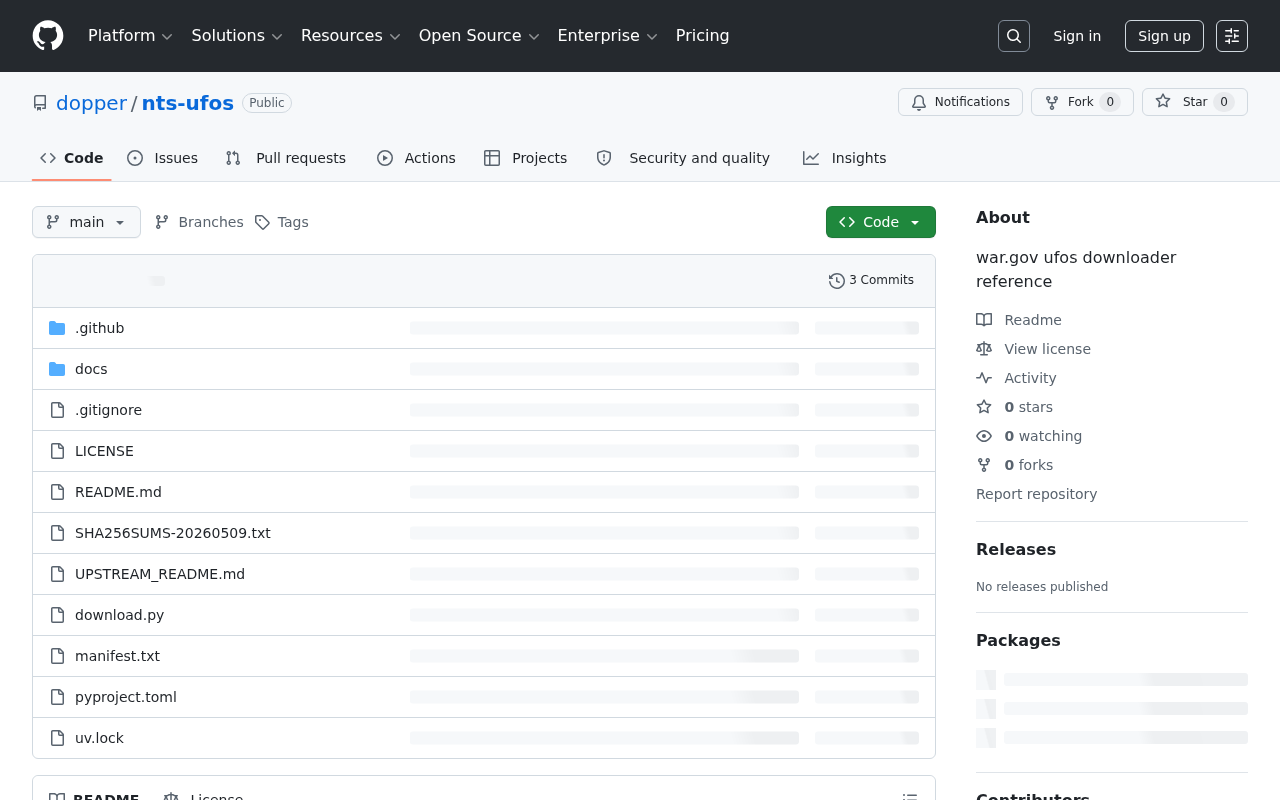Click the SHA256SUMS file icon
Image resolution: width=1280 pixels, height=800 pixels.
click(x=57, y=533)
